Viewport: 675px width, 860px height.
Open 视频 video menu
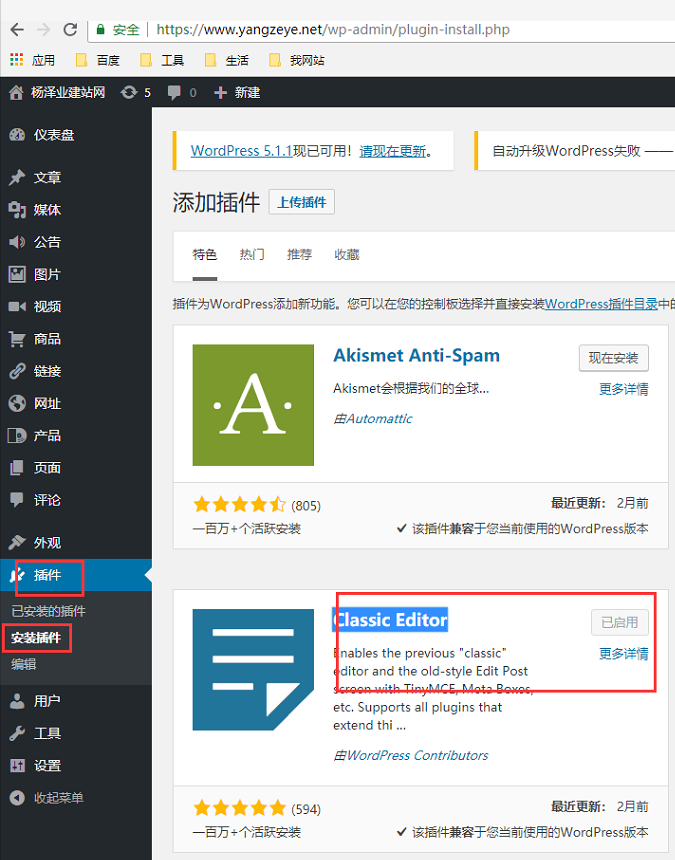coord(76,307)
